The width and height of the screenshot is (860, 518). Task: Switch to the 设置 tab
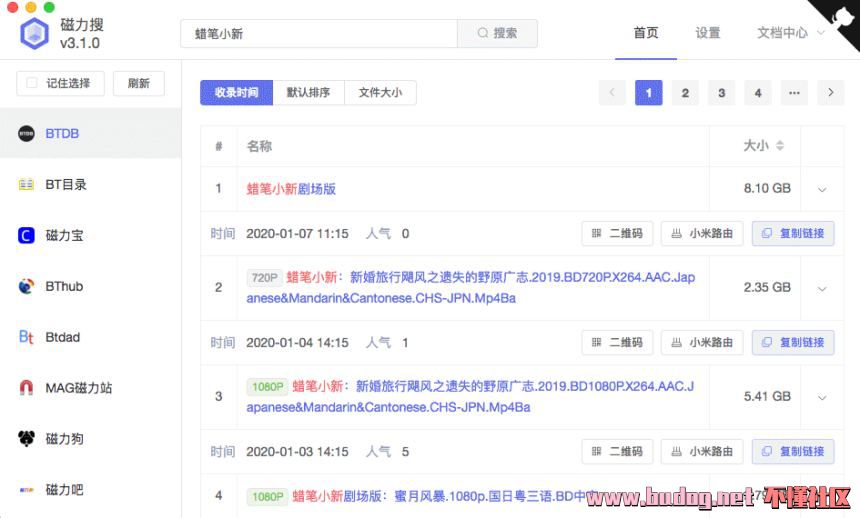(708, 33)
